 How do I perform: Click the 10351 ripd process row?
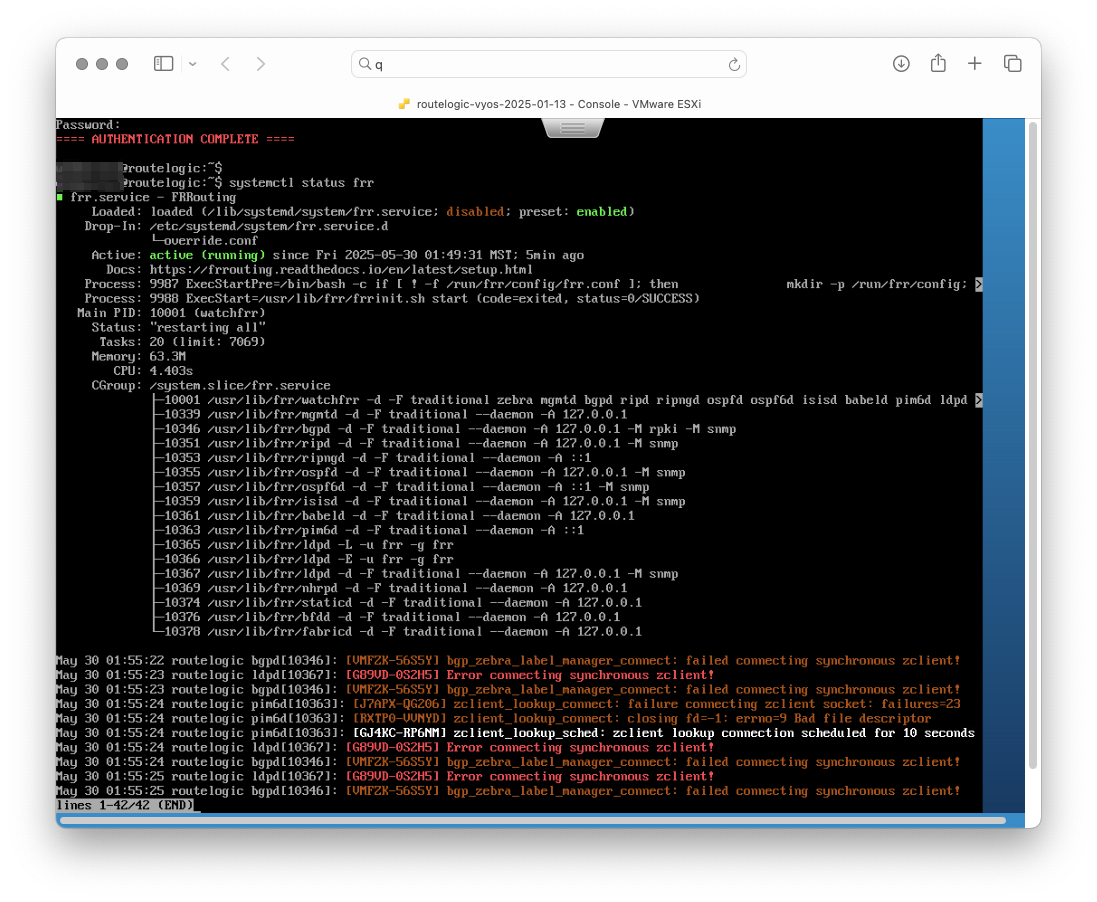(x=420, y=444)
